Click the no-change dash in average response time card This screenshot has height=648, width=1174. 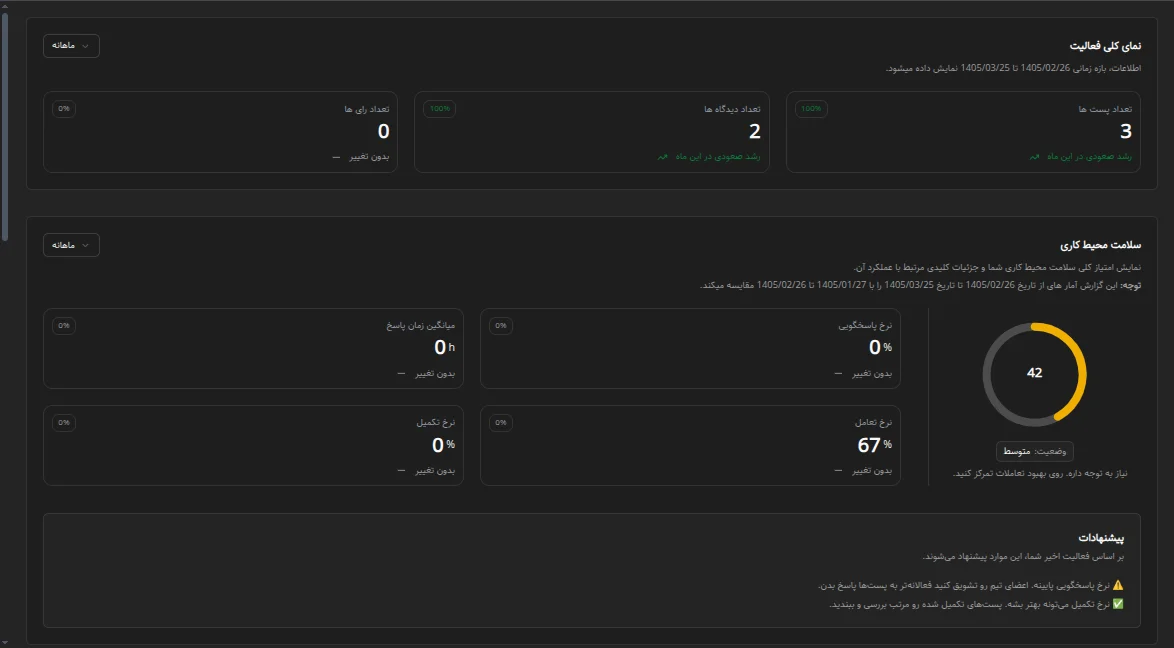click(401, 373)
